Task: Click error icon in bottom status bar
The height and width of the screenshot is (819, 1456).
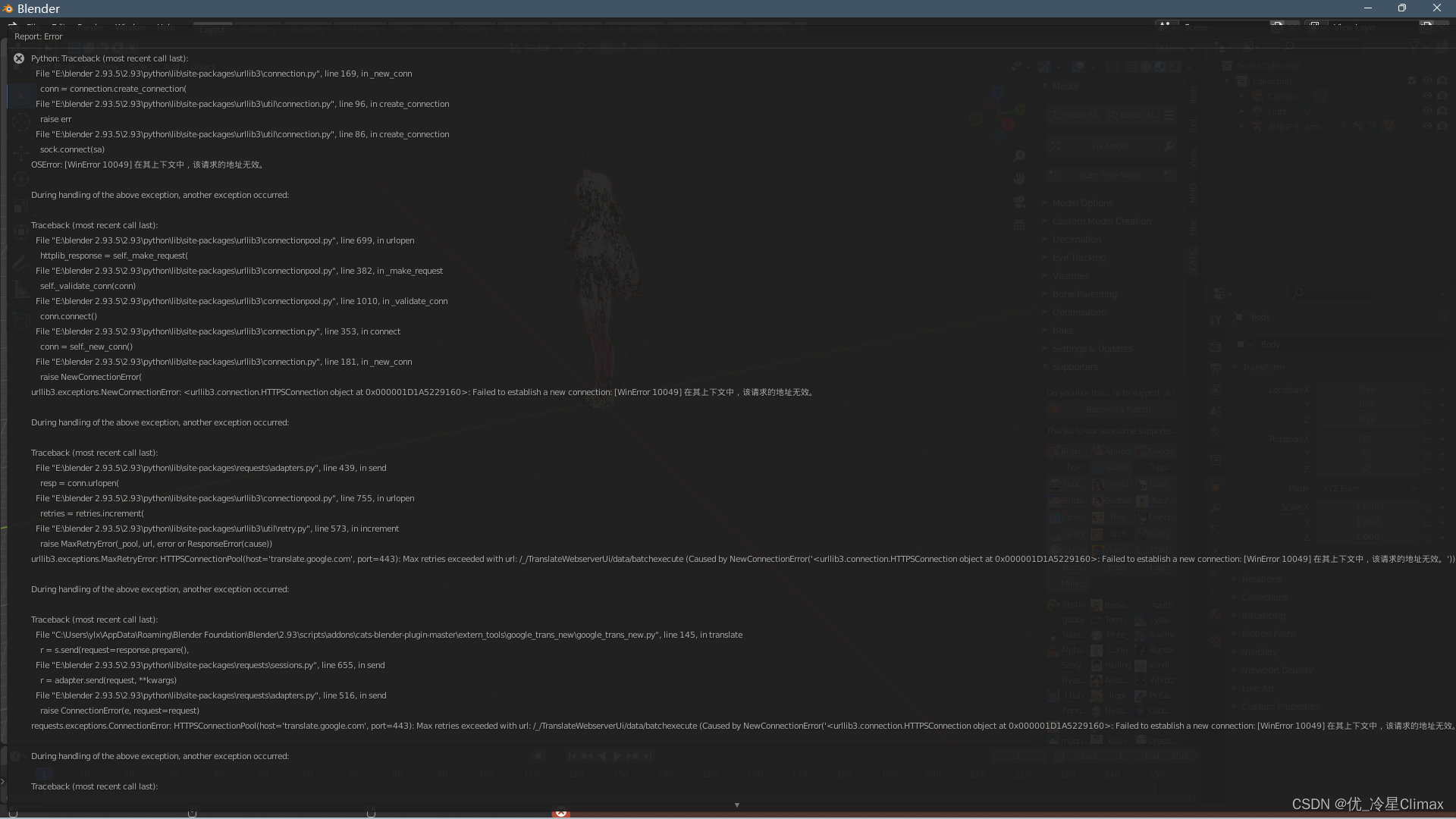Action: point(560,812)
